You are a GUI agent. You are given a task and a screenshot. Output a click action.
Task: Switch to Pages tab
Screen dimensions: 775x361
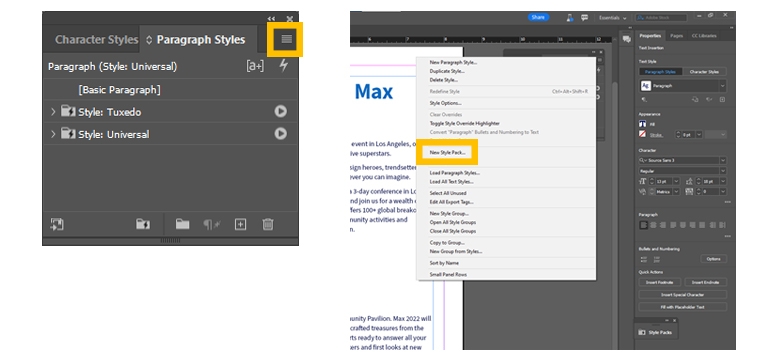click(676, 36)
